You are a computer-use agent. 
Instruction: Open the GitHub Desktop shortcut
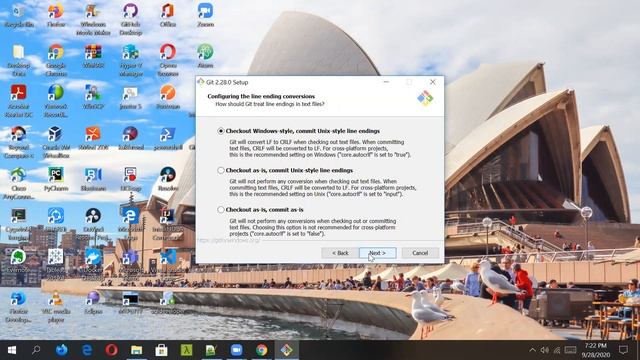(131, 20)
